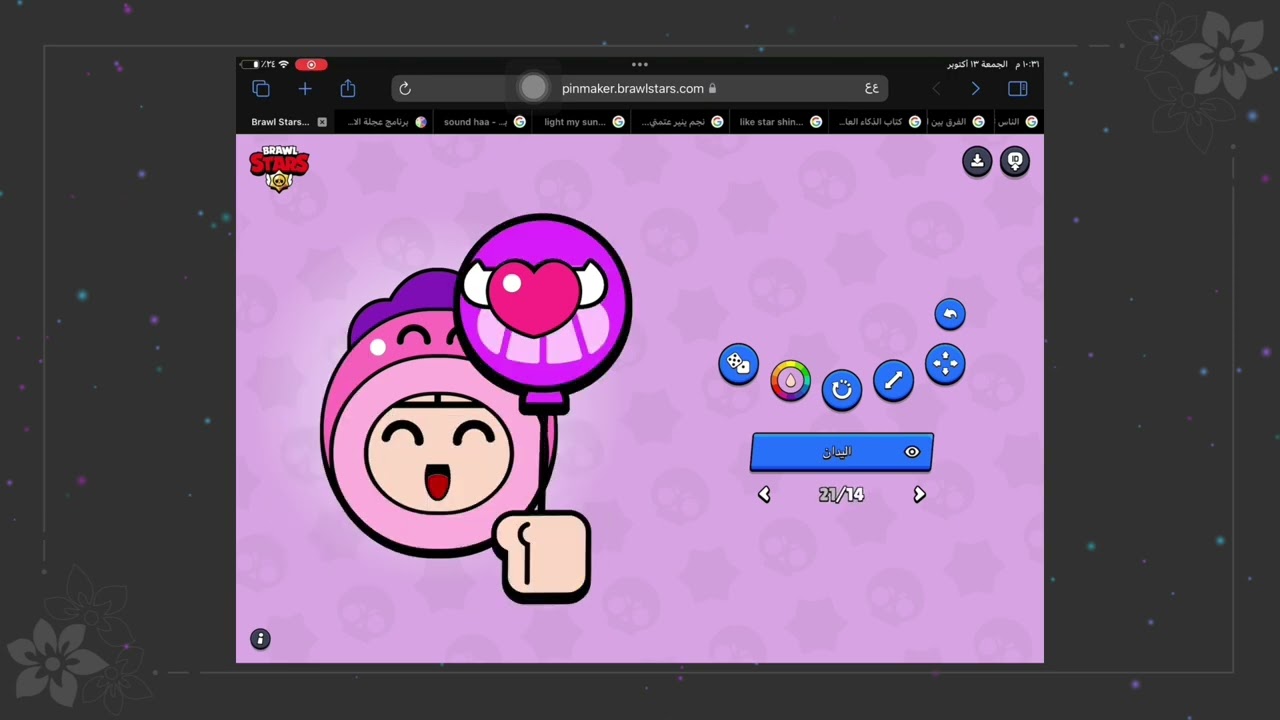Toggle visibility of the اليدان layer

[x=912, y=452]
